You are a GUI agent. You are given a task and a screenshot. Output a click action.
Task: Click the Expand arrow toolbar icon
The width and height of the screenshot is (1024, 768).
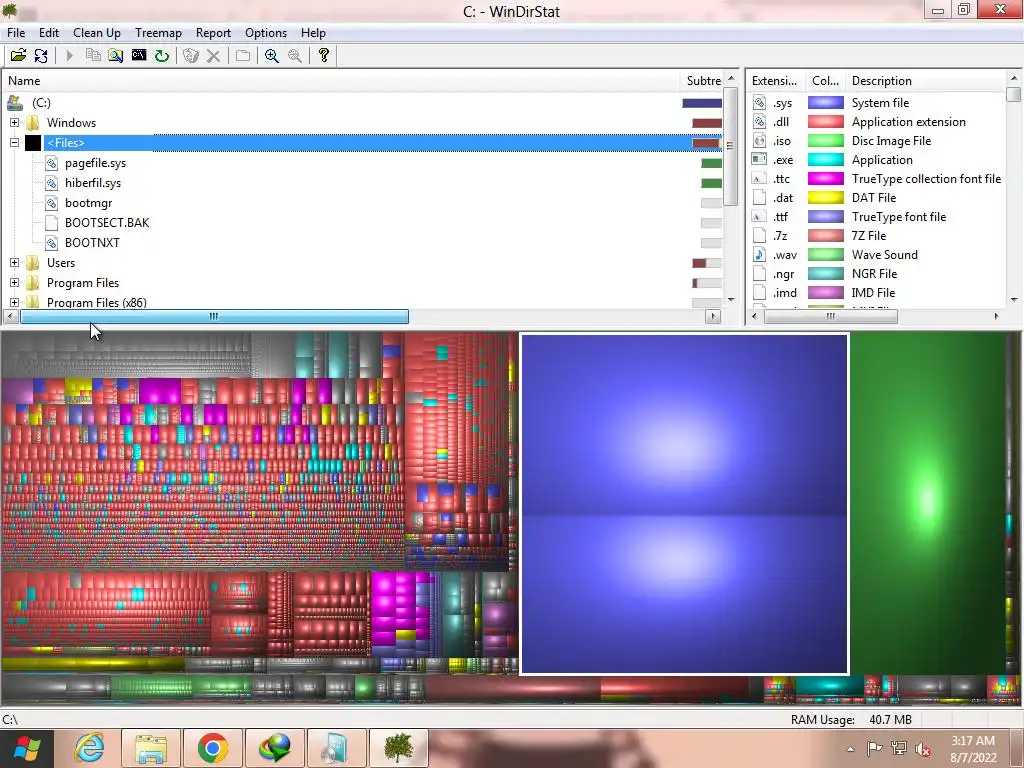pos(69,56)
